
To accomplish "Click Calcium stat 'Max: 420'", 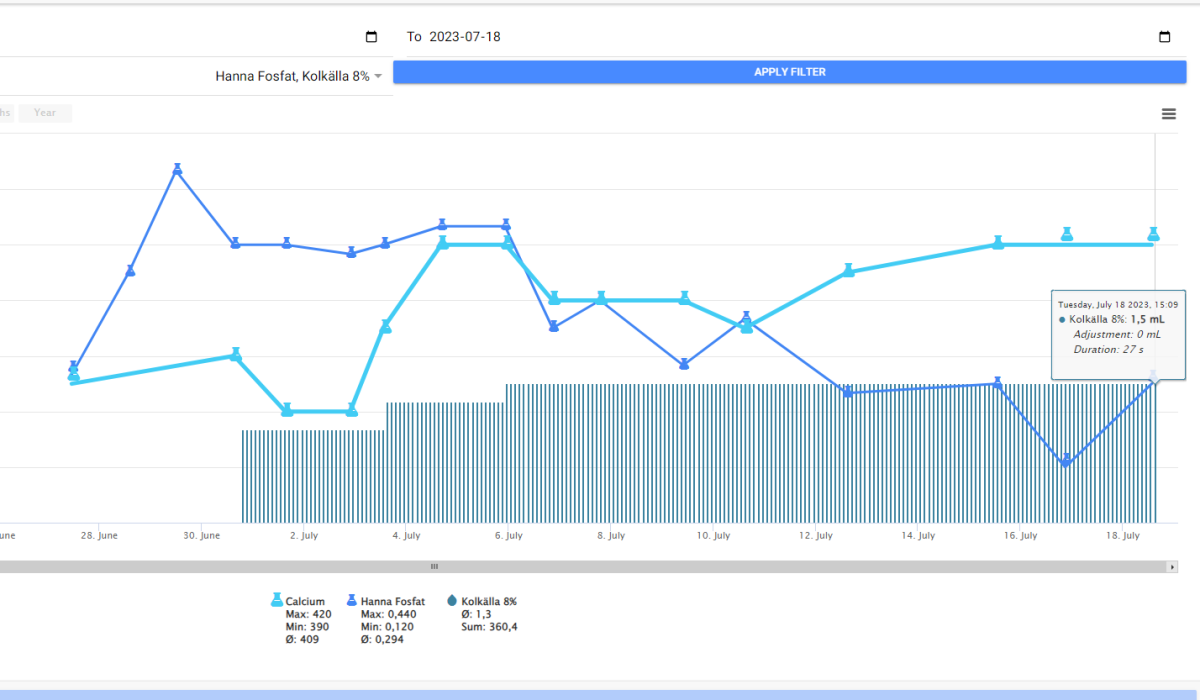I will pyautogui.click(x=308, y=614).
